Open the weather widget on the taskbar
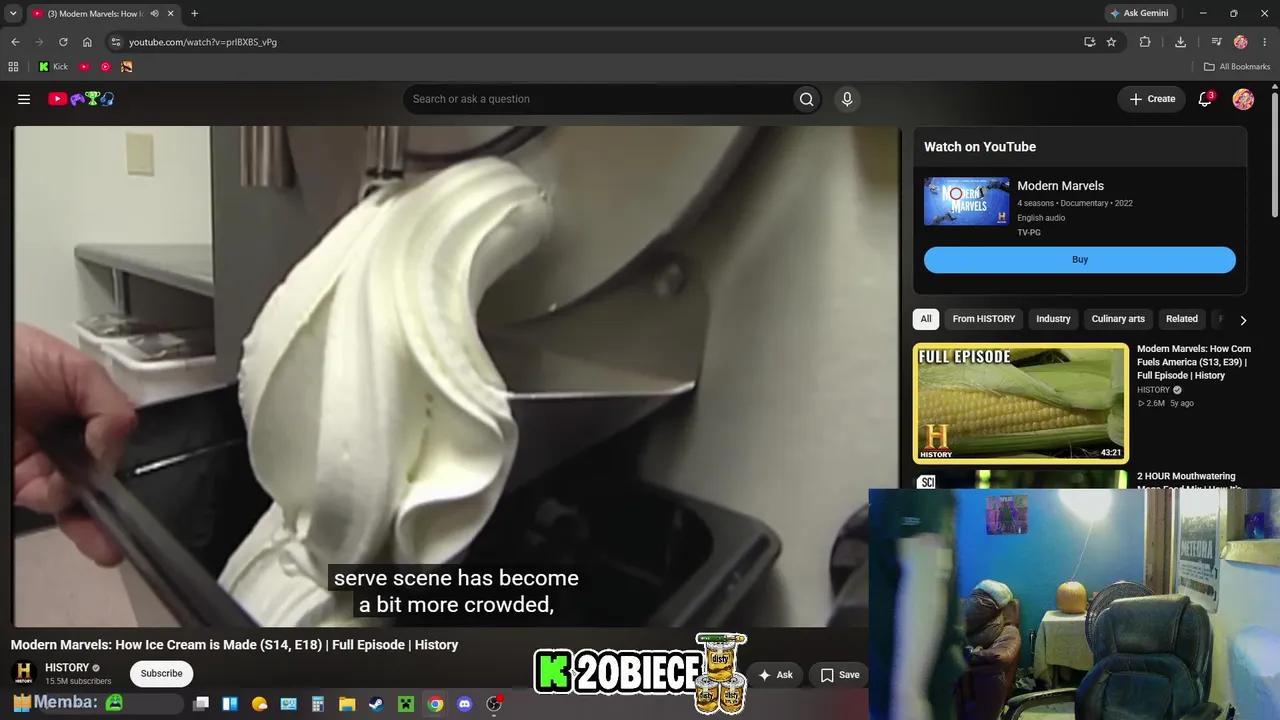 click(x=260, y=704)
